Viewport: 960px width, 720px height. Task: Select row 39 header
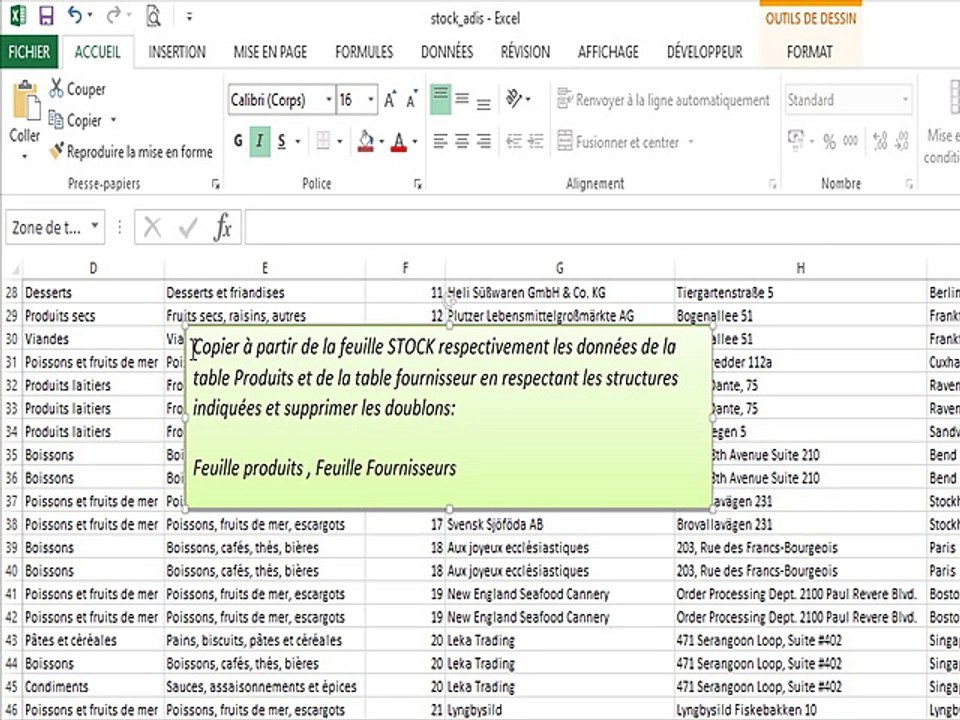tap(12, 547)
